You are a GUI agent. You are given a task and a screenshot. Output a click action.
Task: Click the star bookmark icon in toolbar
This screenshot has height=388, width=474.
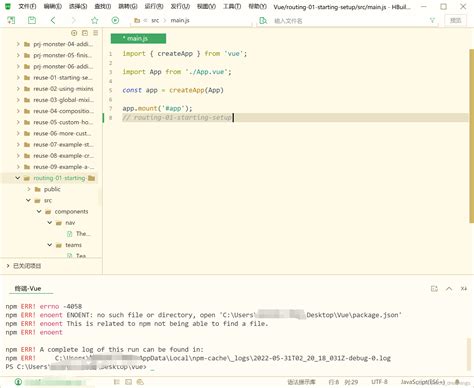(x=95, y=20)
